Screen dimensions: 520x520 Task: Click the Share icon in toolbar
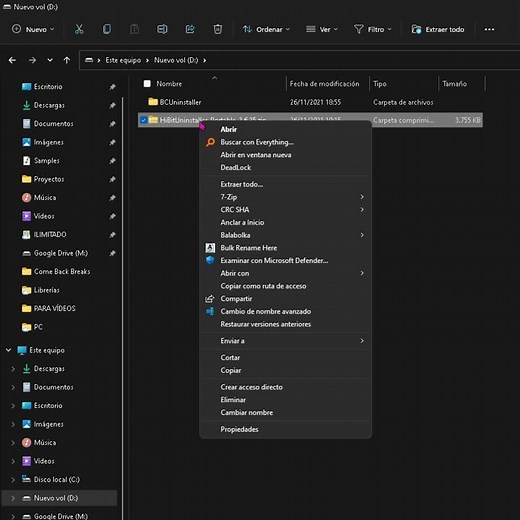(190, 29)
